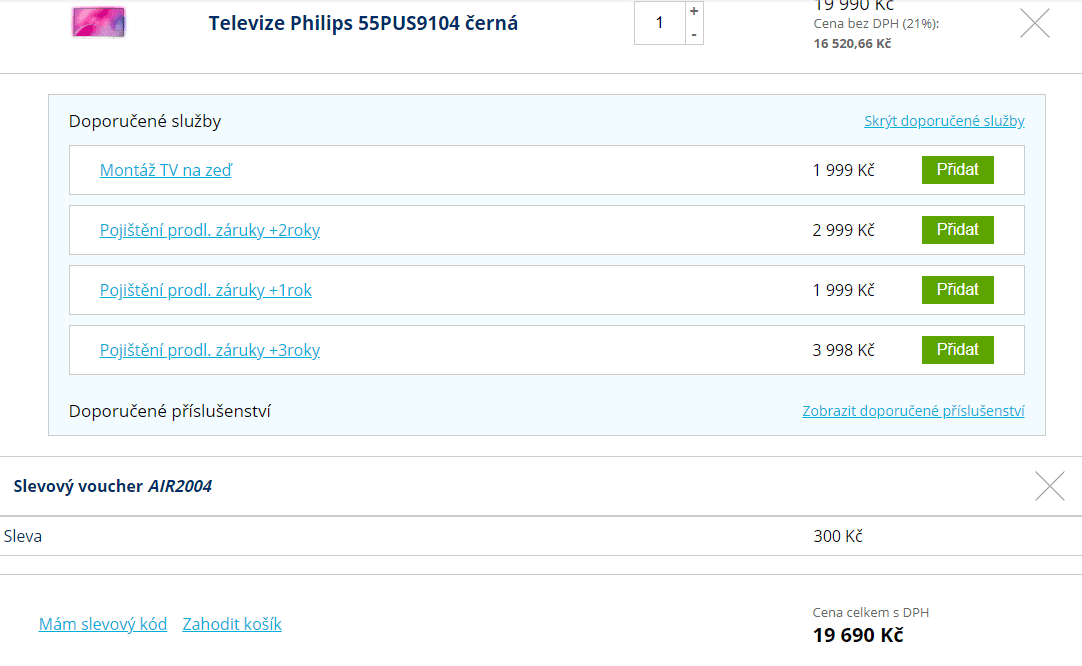Select the 2 999 Kč price
This screenshot has width=1082, height=666.
pyautogui.click(x=843, y=230)
